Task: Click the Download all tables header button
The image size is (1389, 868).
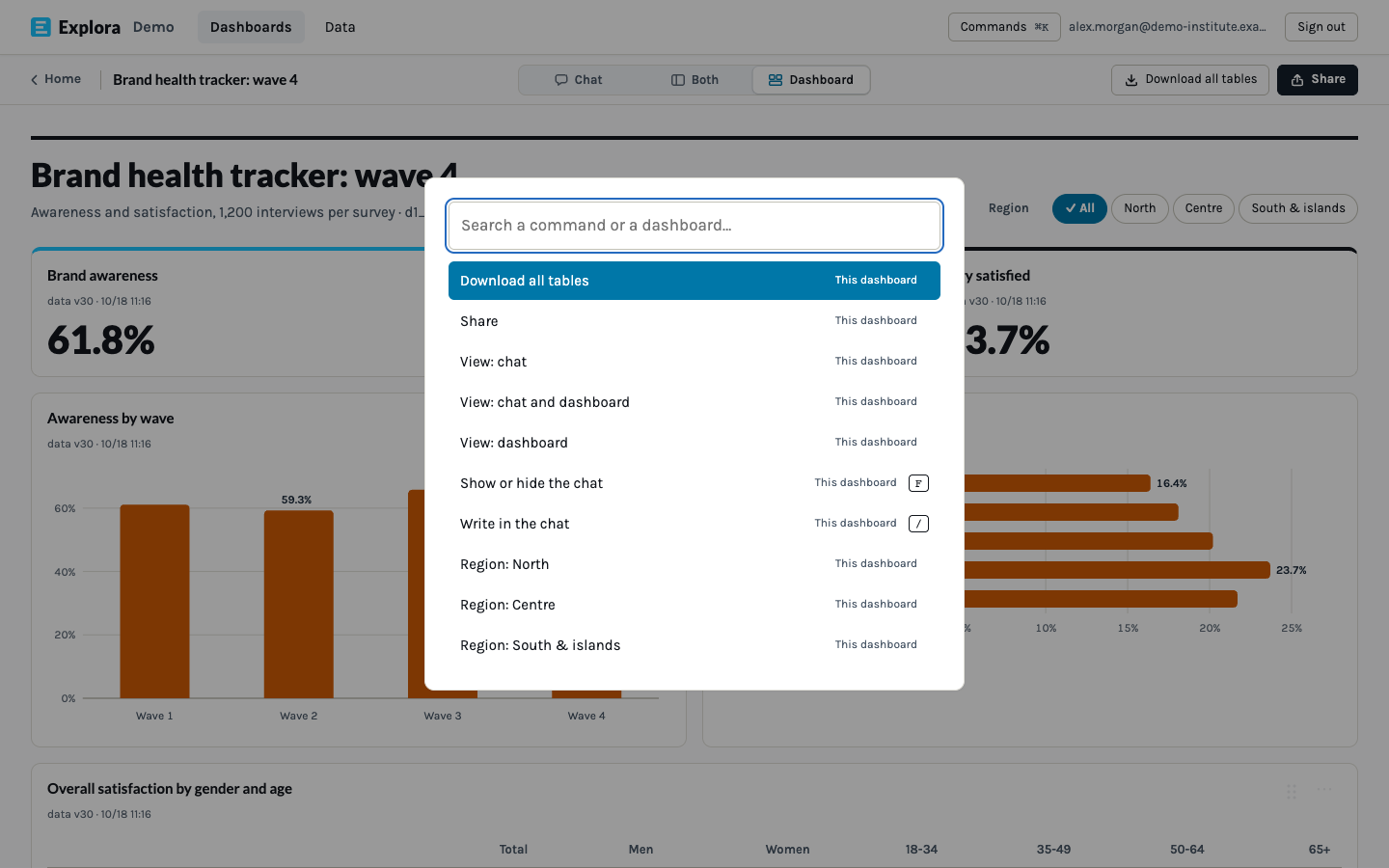Action: coord(1191,80)
